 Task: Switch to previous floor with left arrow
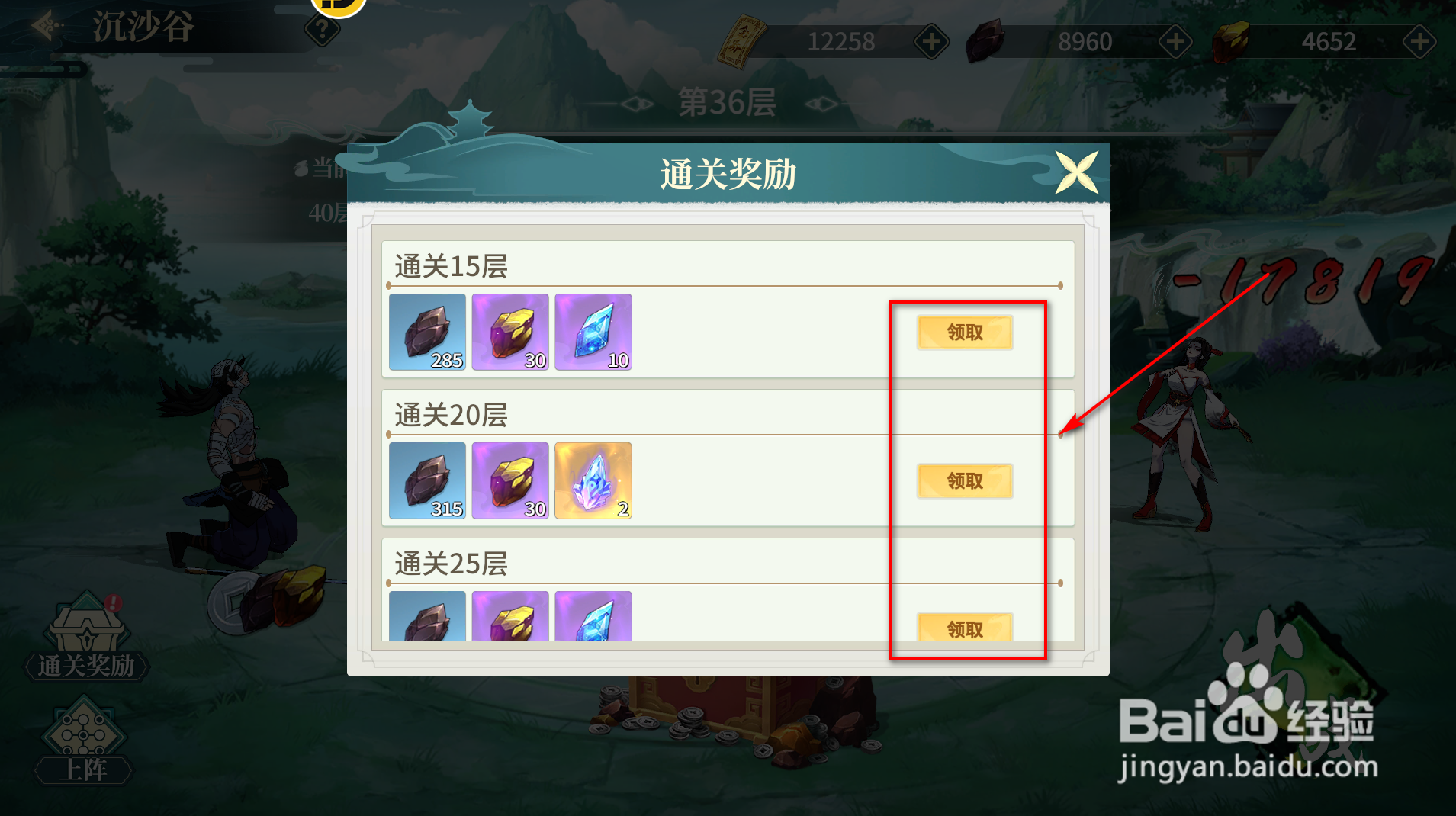(x=636, y=103)
